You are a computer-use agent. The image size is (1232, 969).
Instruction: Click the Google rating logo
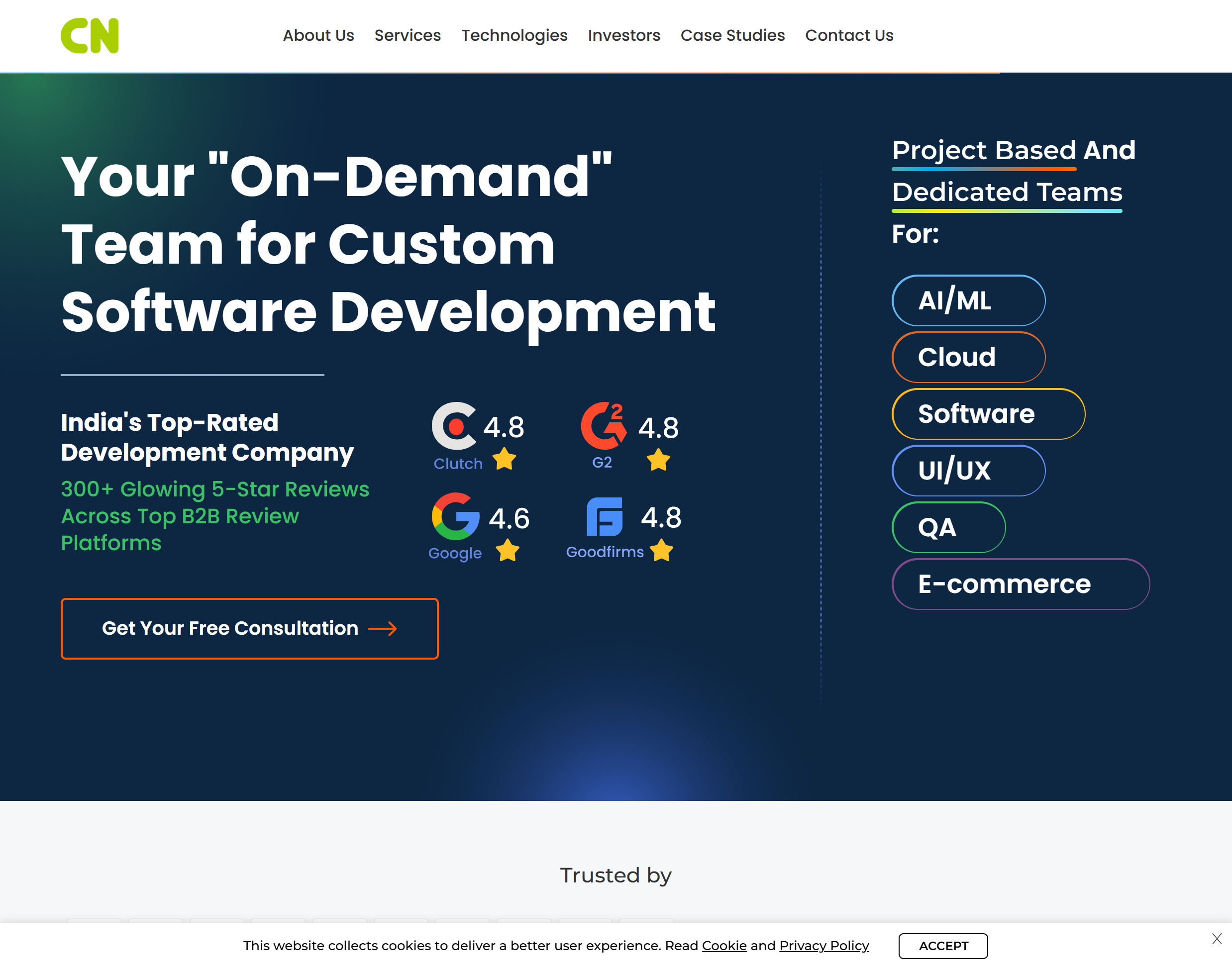[x=455, y=516]
